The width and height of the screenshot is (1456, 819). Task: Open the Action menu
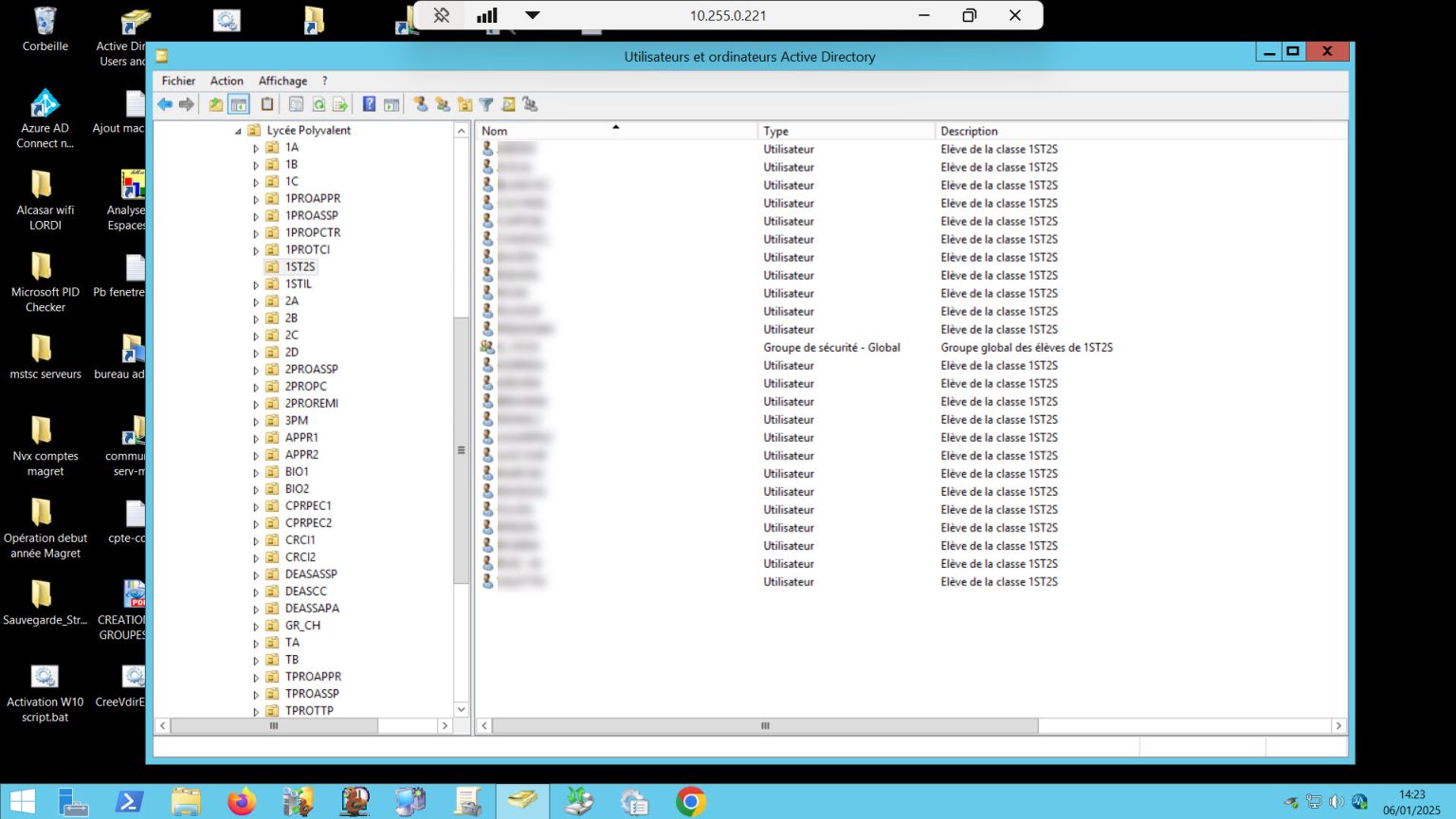[227, 81]
